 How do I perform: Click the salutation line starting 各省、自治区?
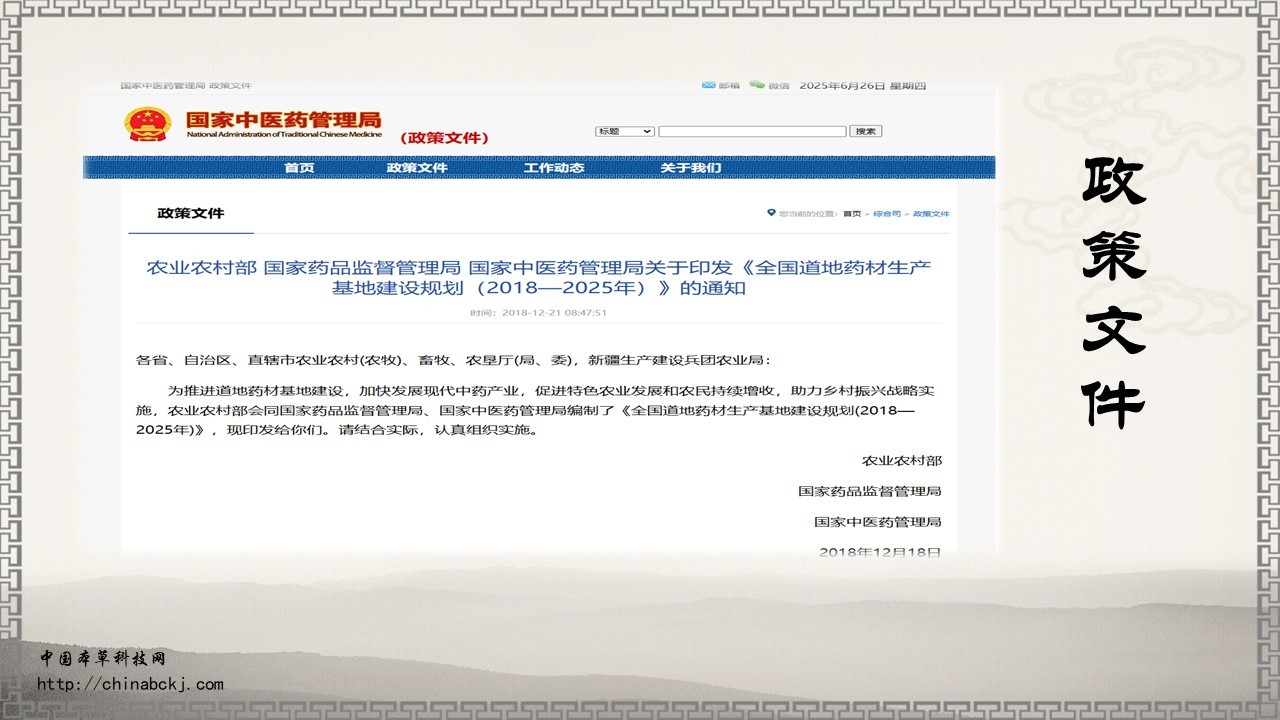click(454, 360)
